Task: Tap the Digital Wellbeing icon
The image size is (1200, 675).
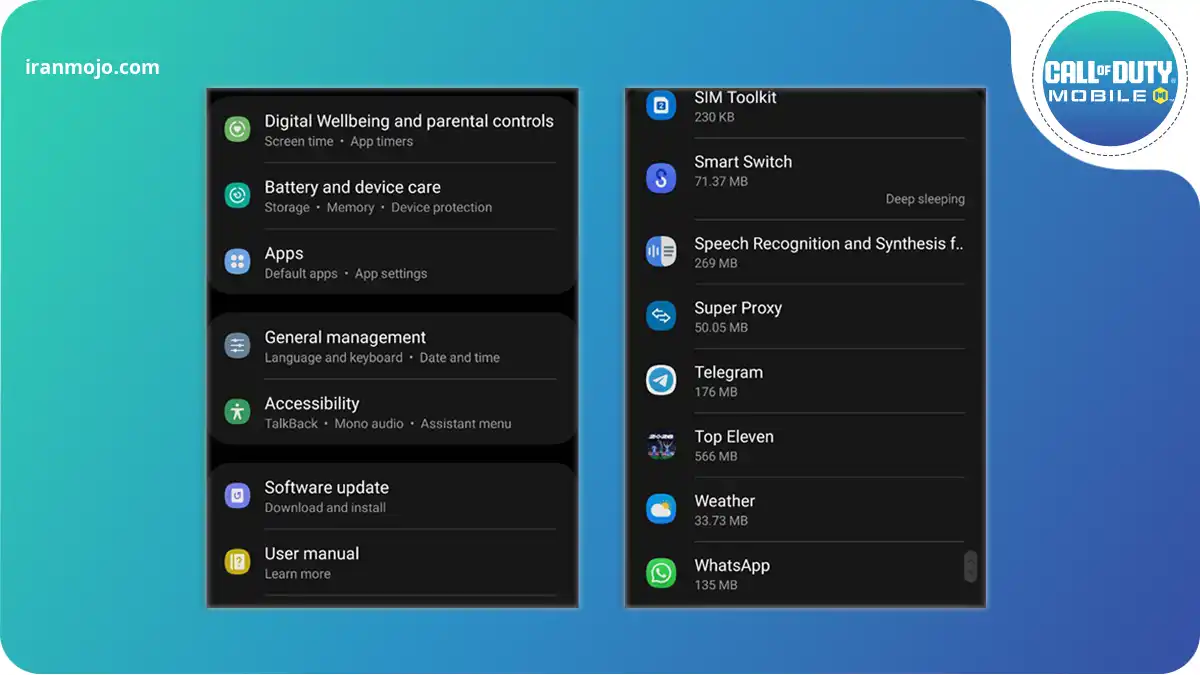Action: tap(237, 129)
